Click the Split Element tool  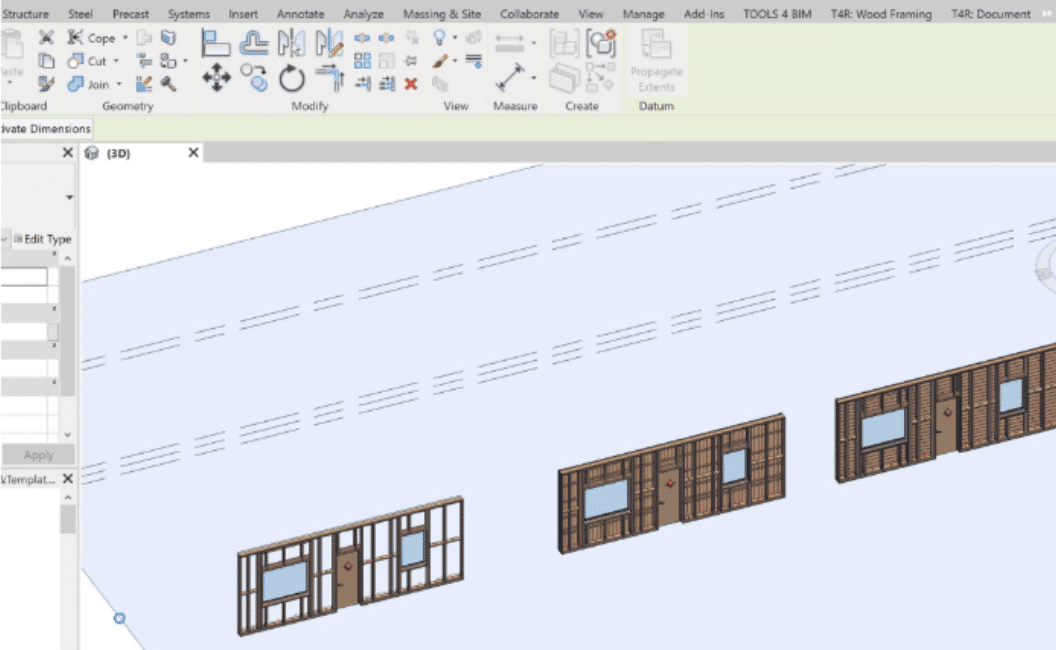click(x=362, y=38)
